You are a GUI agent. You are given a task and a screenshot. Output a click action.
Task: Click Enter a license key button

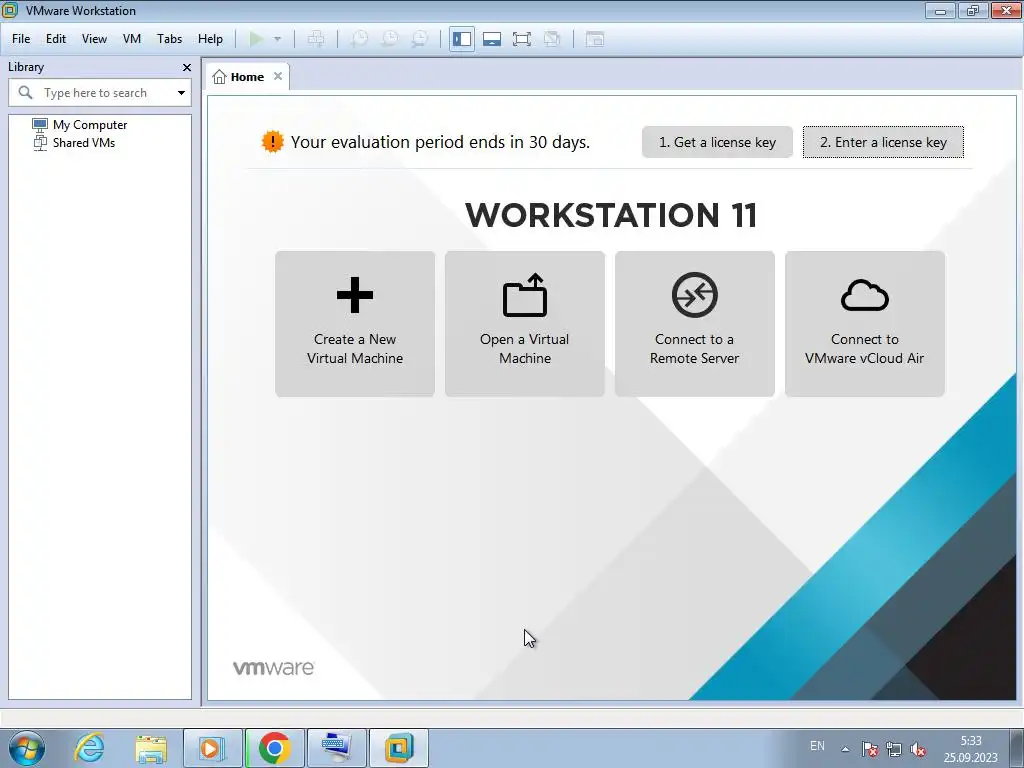point(883,142)
